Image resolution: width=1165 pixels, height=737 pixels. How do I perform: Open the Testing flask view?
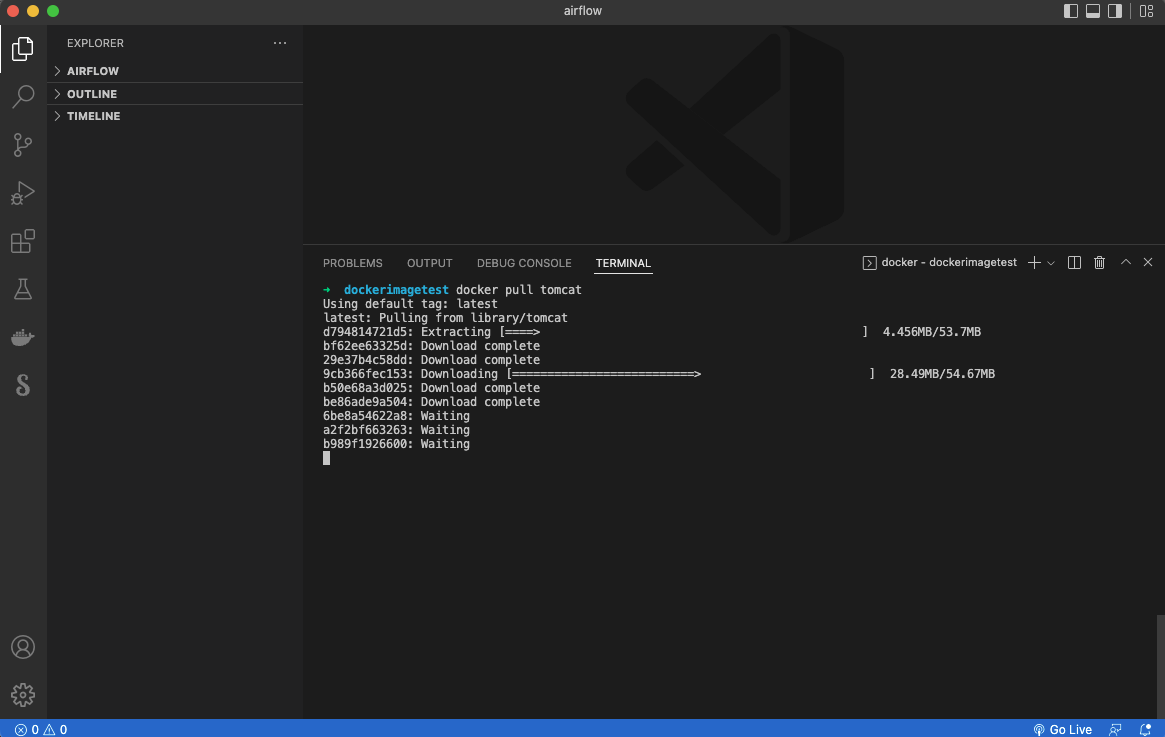(x=23, y=289)
